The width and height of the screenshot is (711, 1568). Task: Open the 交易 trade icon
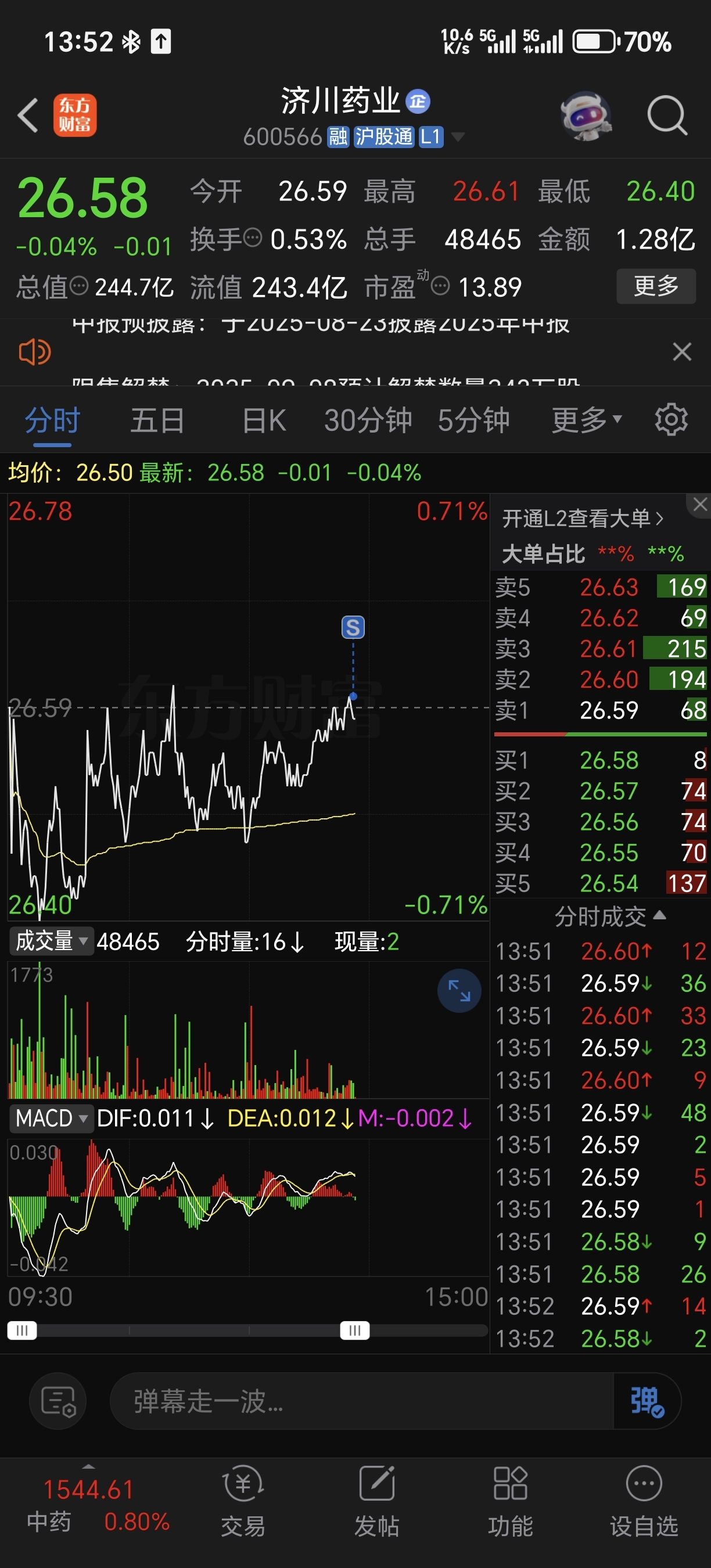click(x=243, y=1502)
